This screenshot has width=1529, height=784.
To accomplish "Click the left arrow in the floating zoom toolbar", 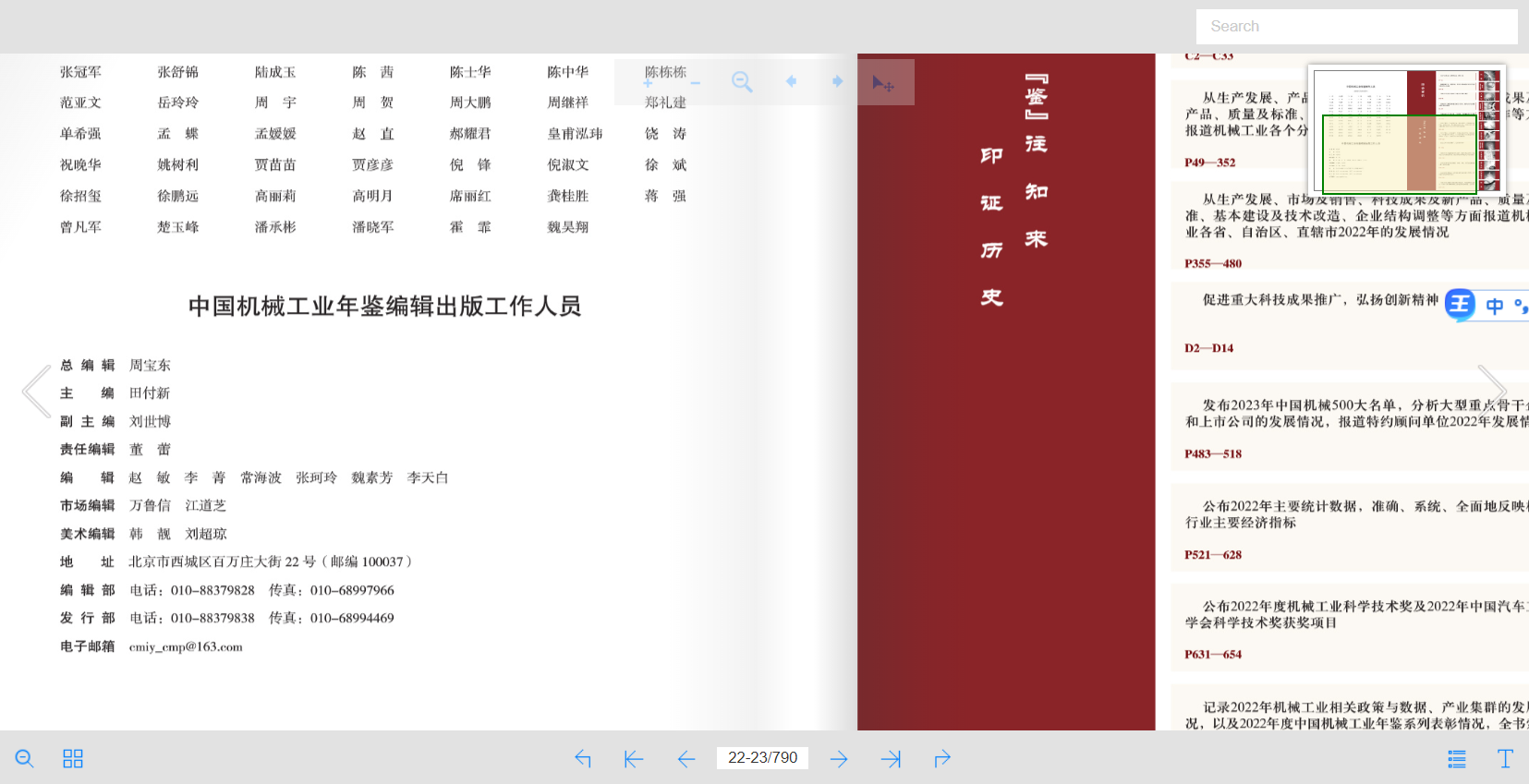I will (x=791, y=81).
